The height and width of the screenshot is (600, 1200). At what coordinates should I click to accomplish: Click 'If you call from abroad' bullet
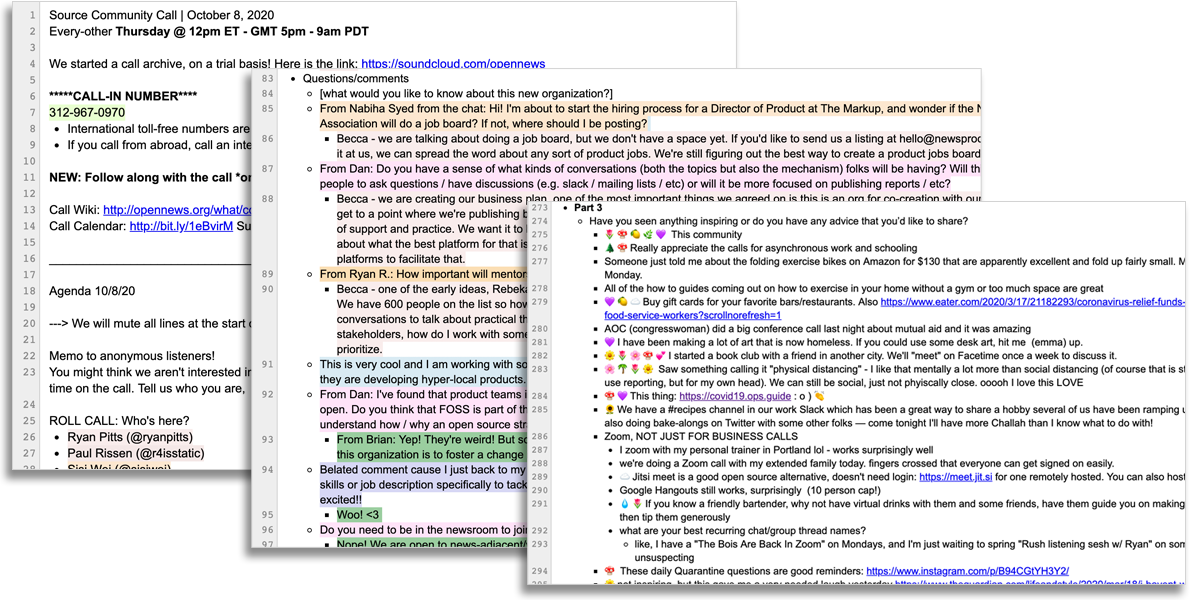pos(159,145)
